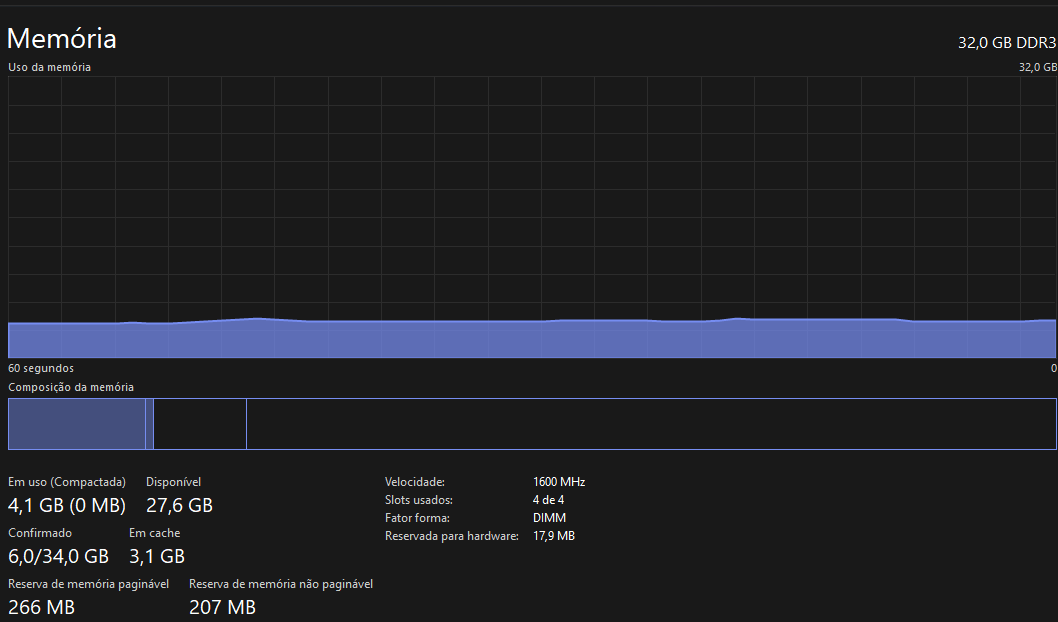Select the 27,6 GB available value

pos(179,505)
